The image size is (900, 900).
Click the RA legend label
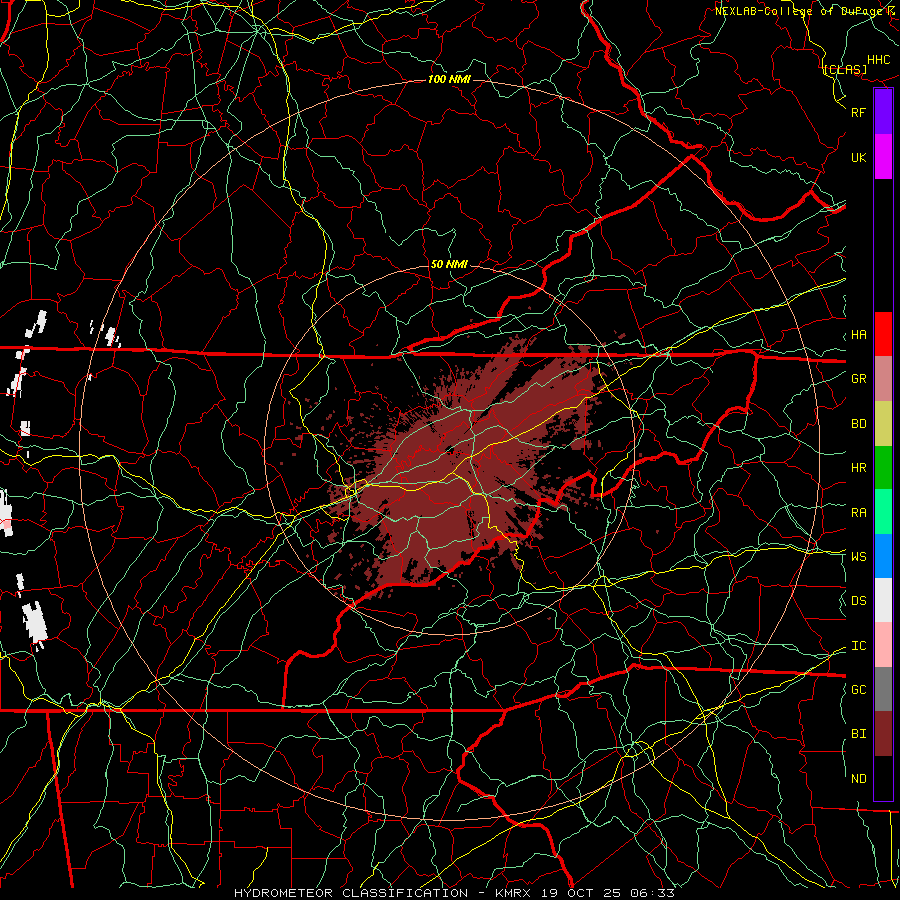point(858,513)
